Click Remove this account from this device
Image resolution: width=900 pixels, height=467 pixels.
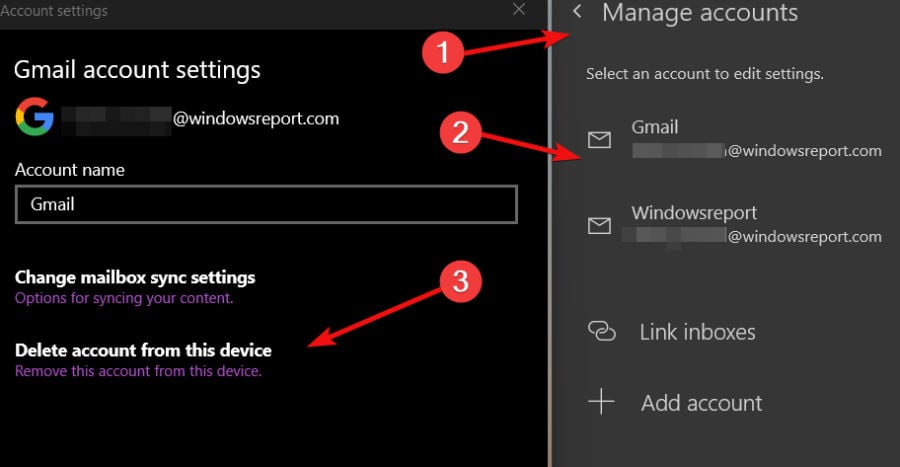[138, 371]
